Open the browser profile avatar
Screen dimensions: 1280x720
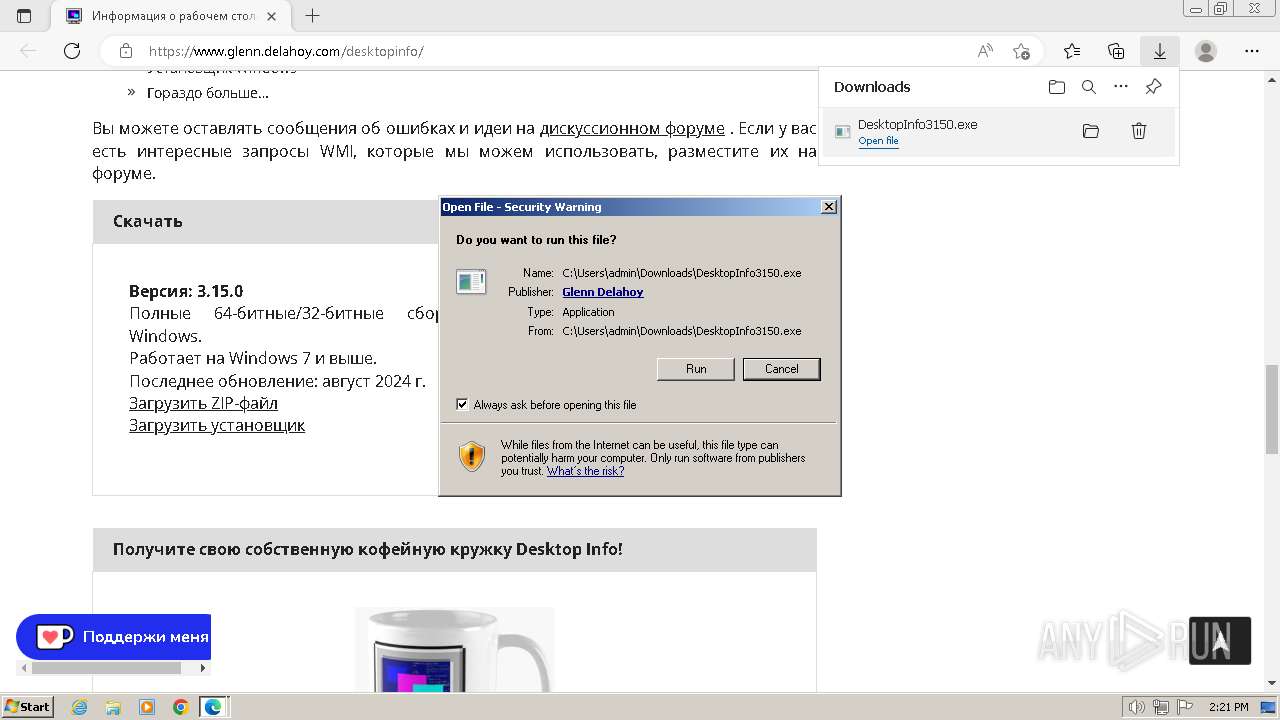1206,51
